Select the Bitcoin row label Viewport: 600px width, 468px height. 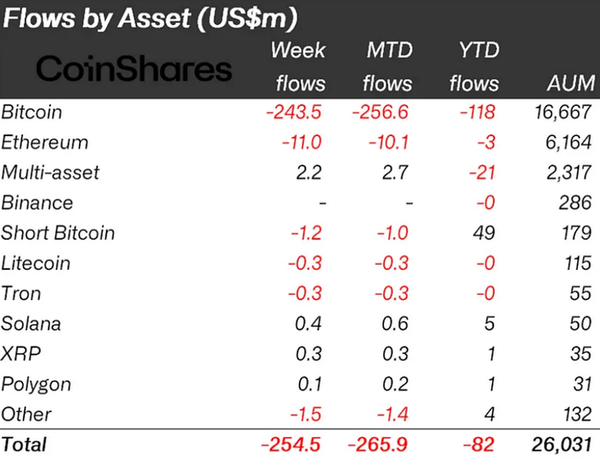32,112
